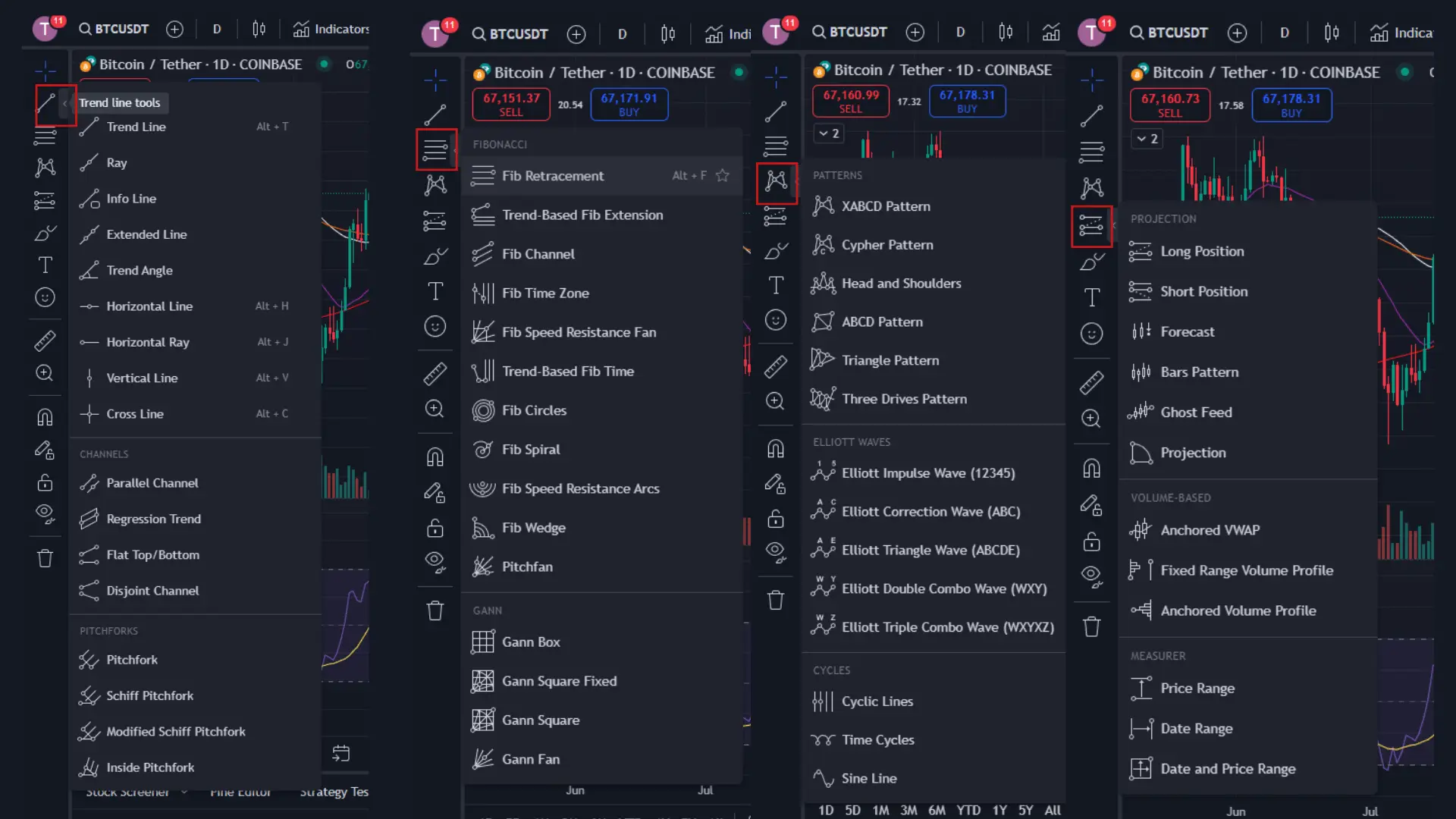
Task: Select the Trend line tool in the Trend line tools panel
Action: click(x=45, y=104)
